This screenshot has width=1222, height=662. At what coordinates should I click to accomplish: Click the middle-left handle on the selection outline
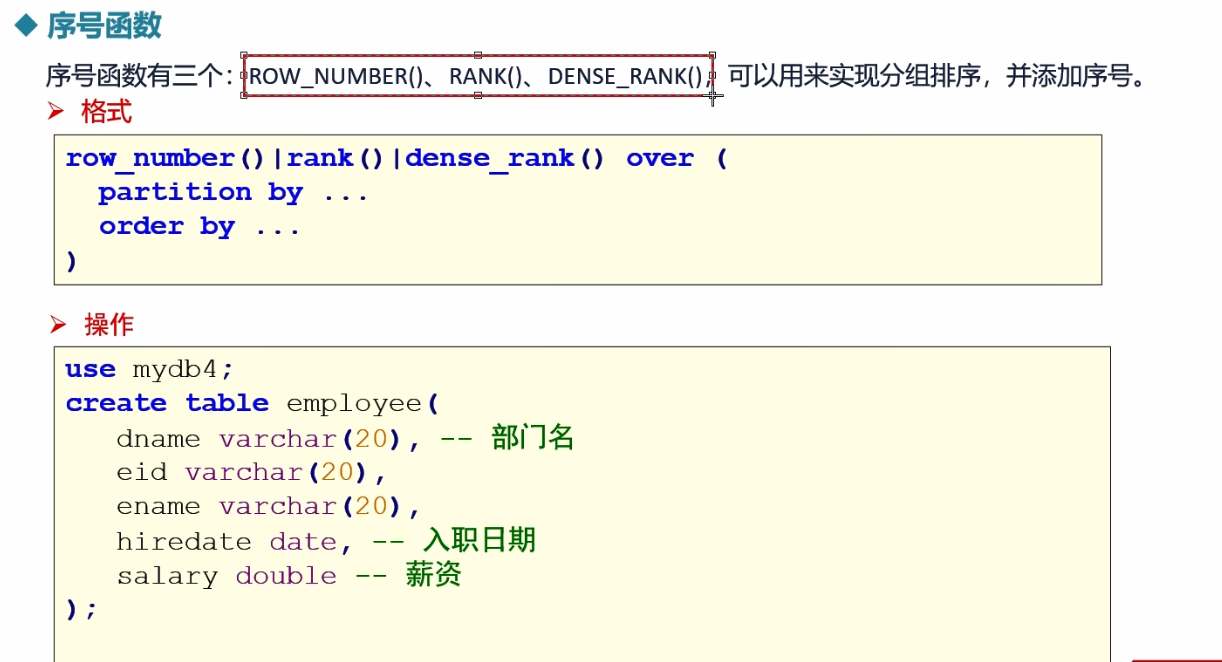pos(241,77)
